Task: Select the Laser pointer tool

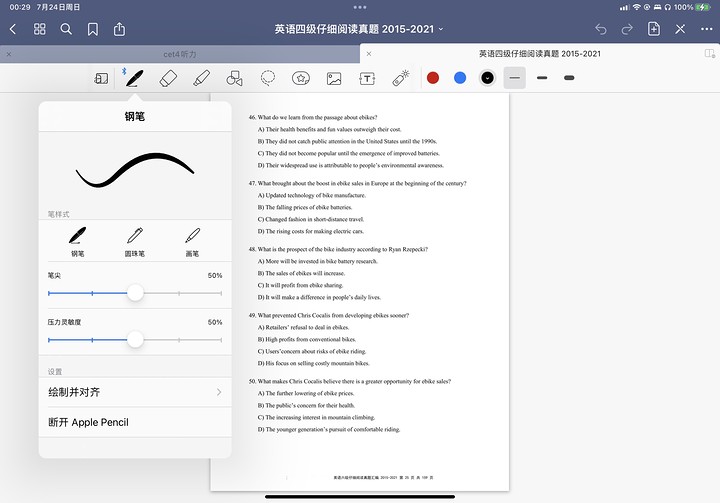Action: click(x=401, y=78)
